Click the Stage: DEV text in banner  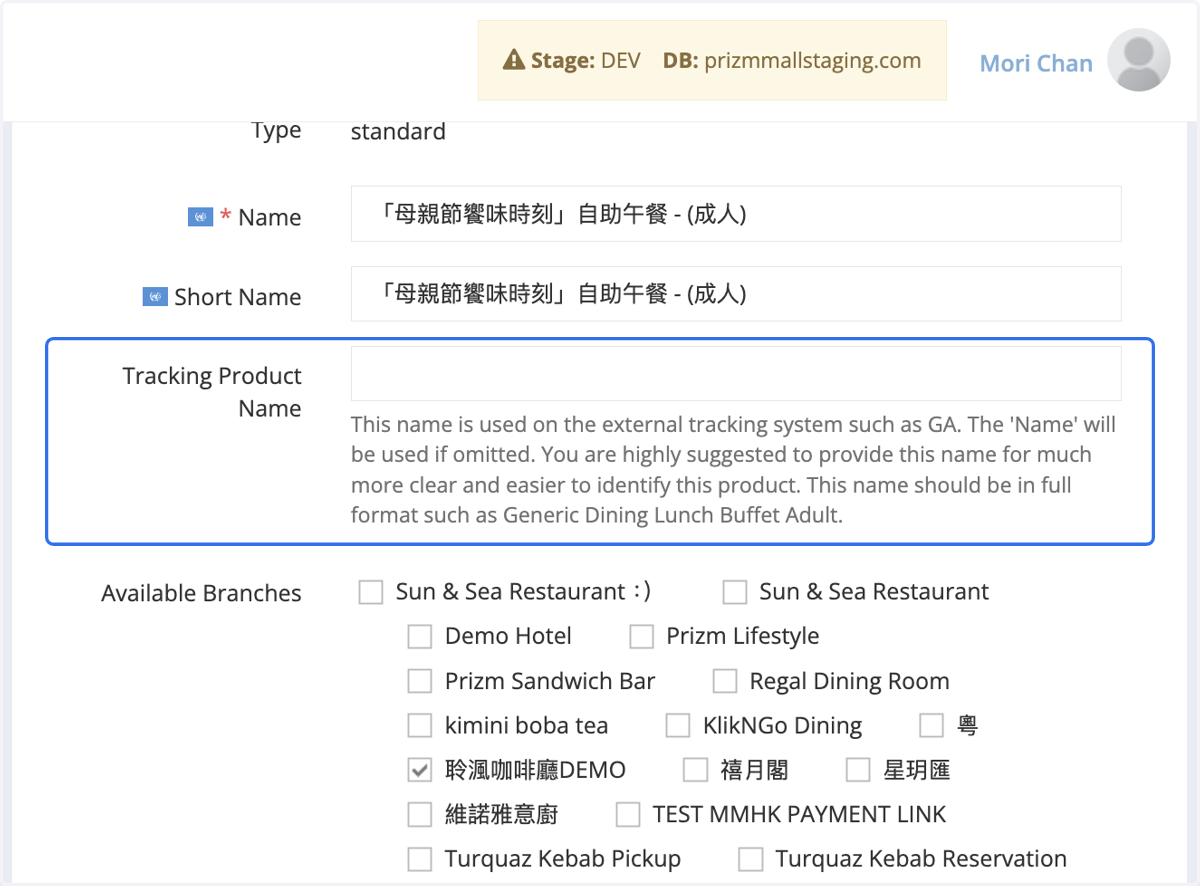(586, 61)
